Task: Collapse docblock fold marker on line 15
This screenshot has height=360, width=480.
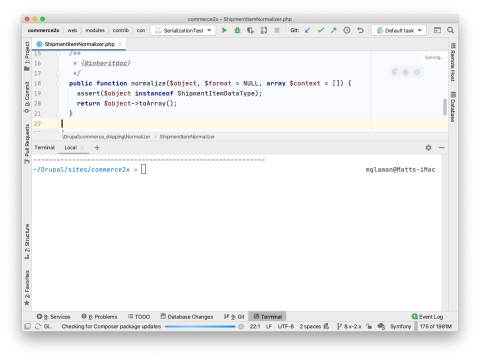Action: (x=59, y=53)
